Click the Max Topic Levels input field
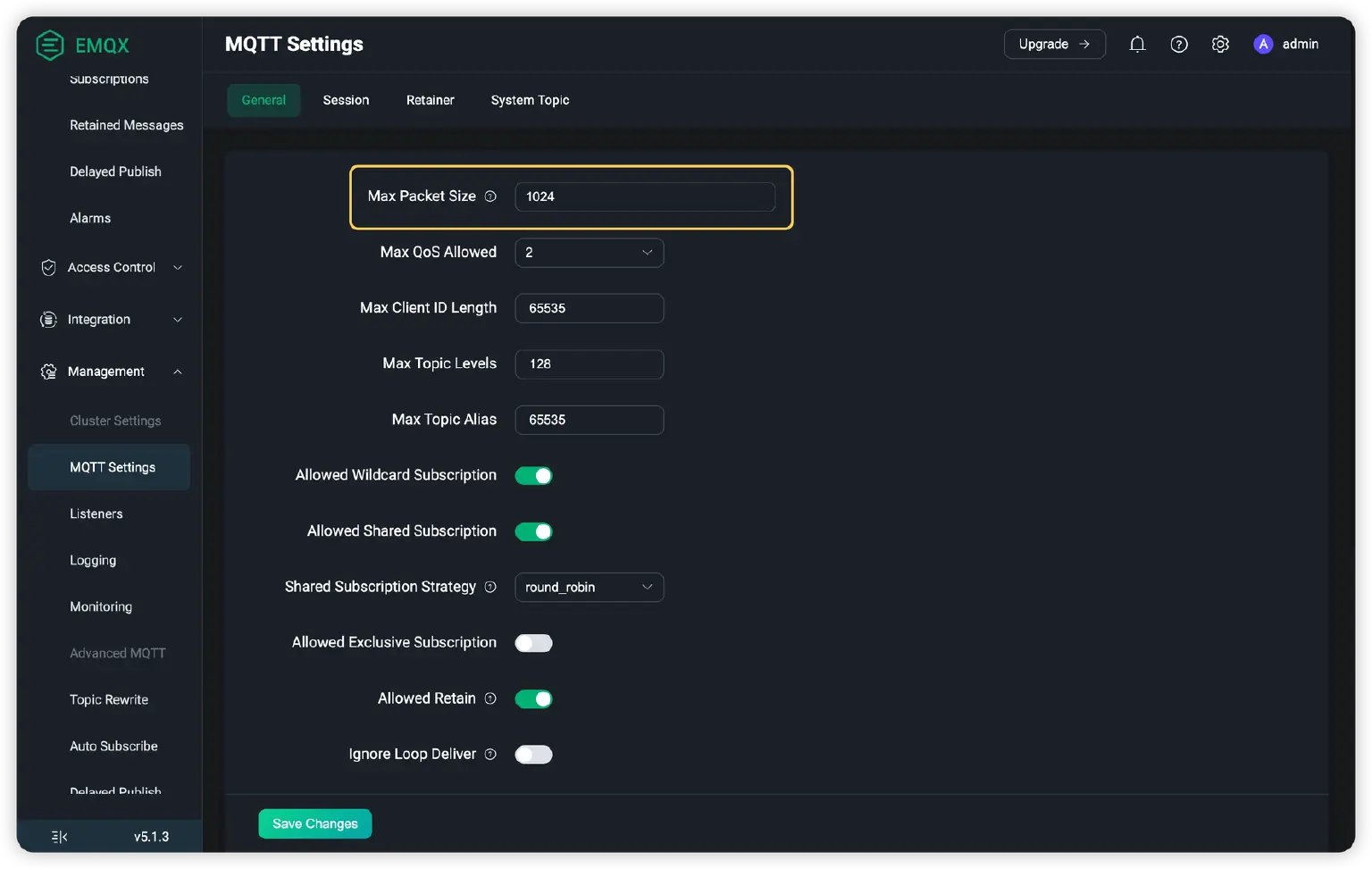 coord(589,364)
